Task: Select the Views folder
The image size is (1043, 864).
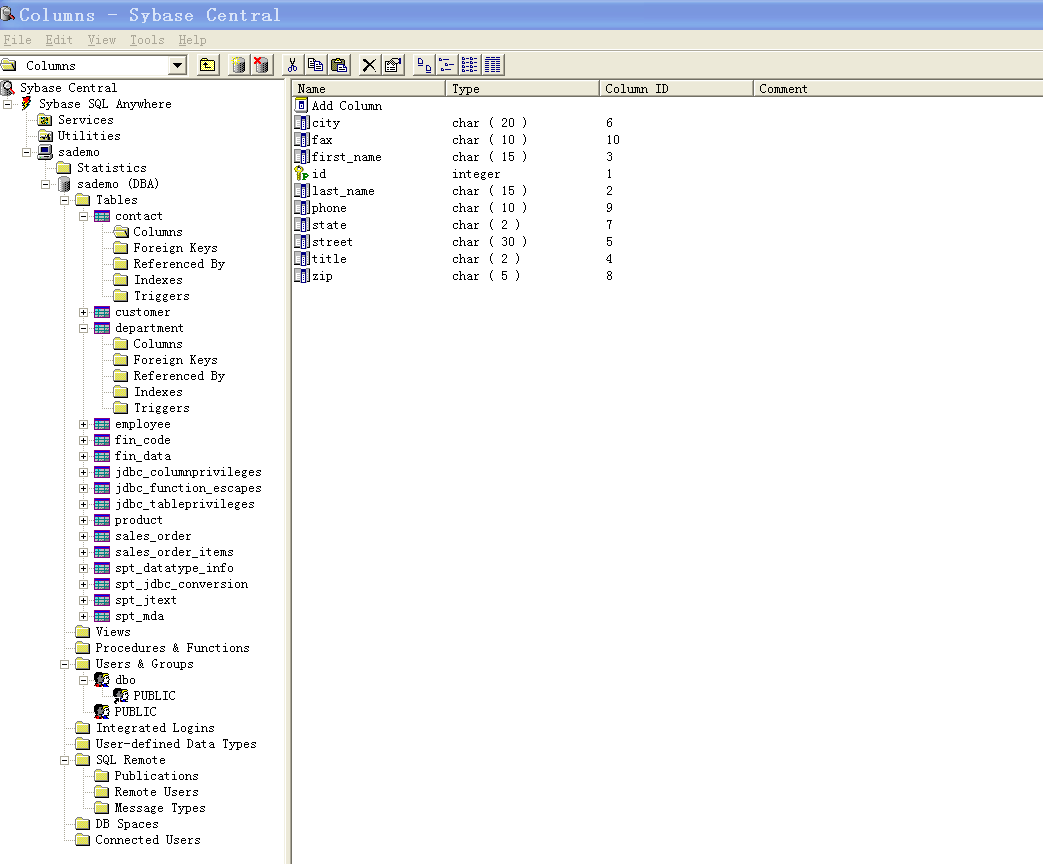Action: 113,632
